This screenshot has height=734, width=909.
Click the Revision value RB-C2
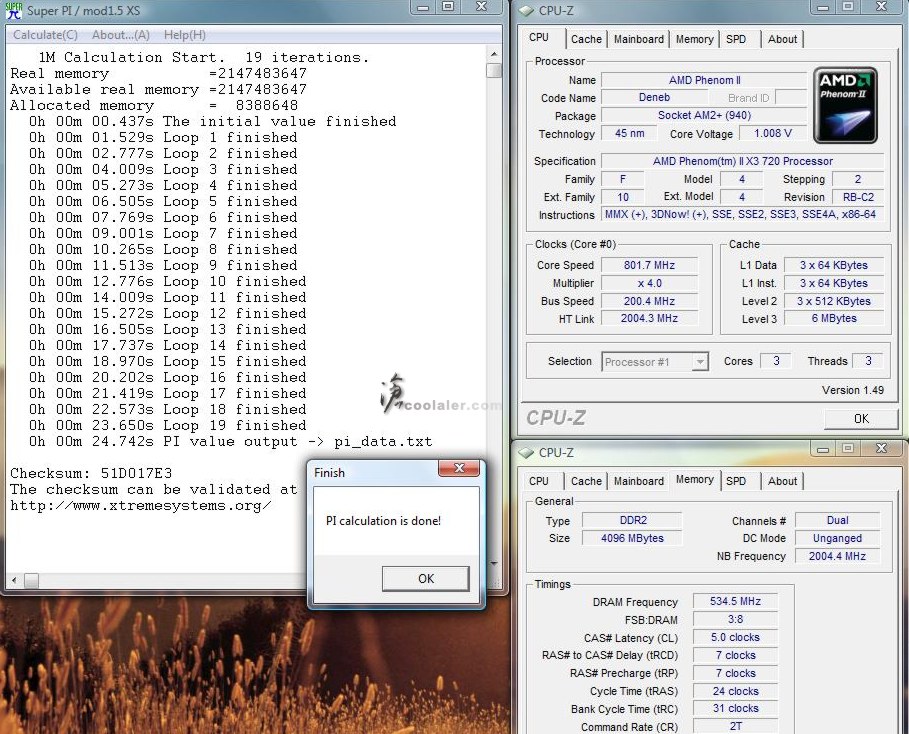coord(858,197)
